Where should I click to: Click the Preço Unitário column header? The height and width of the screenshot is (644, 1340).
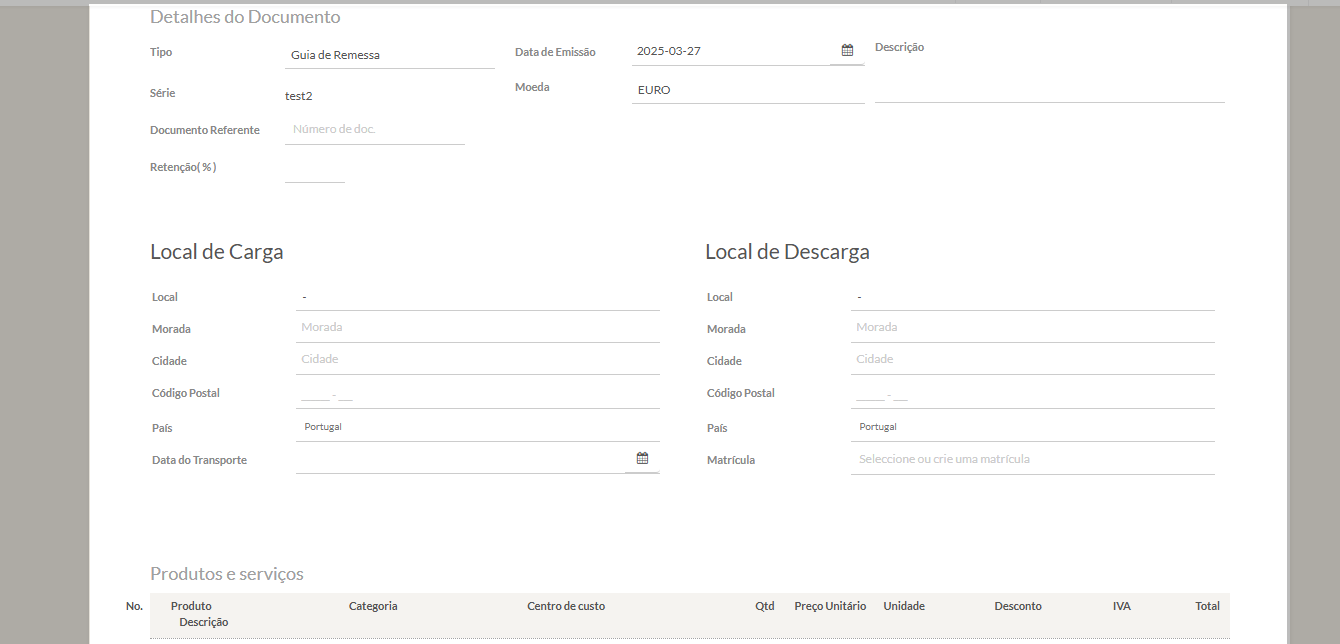(x=830, y=606)
